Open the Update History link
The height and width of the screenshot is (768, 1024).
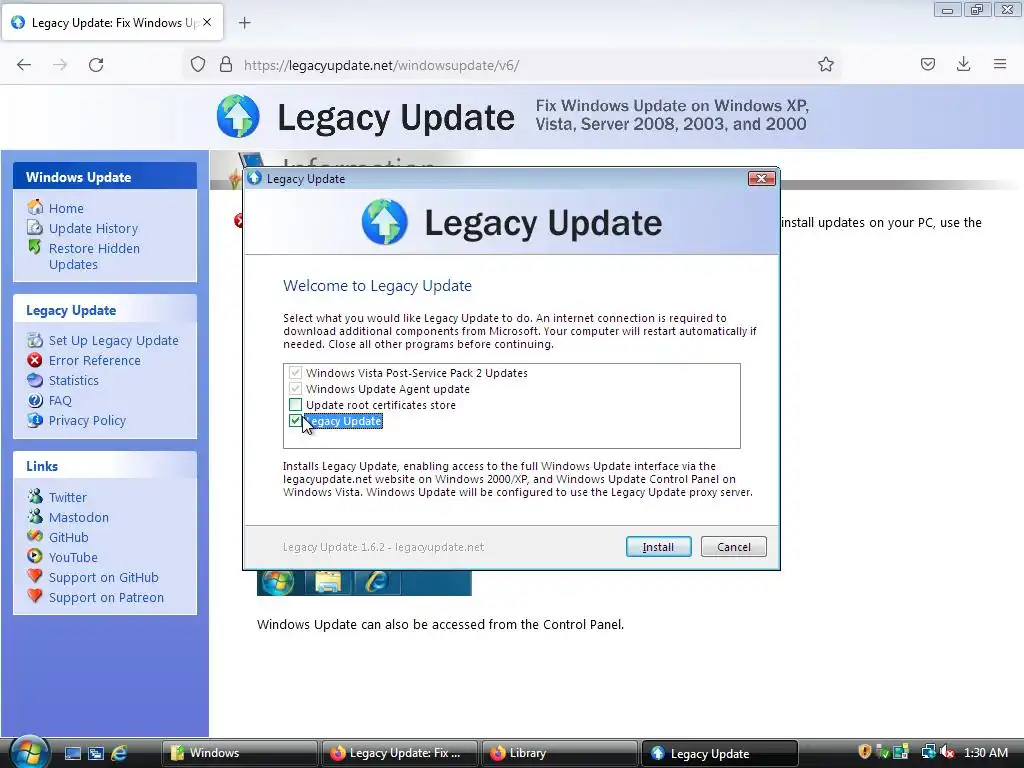point(93,229)
